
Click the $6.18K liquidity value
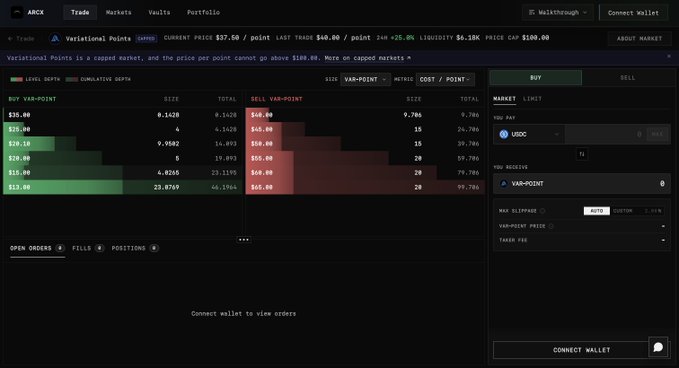pyautogui.click(x=468, y=38)
